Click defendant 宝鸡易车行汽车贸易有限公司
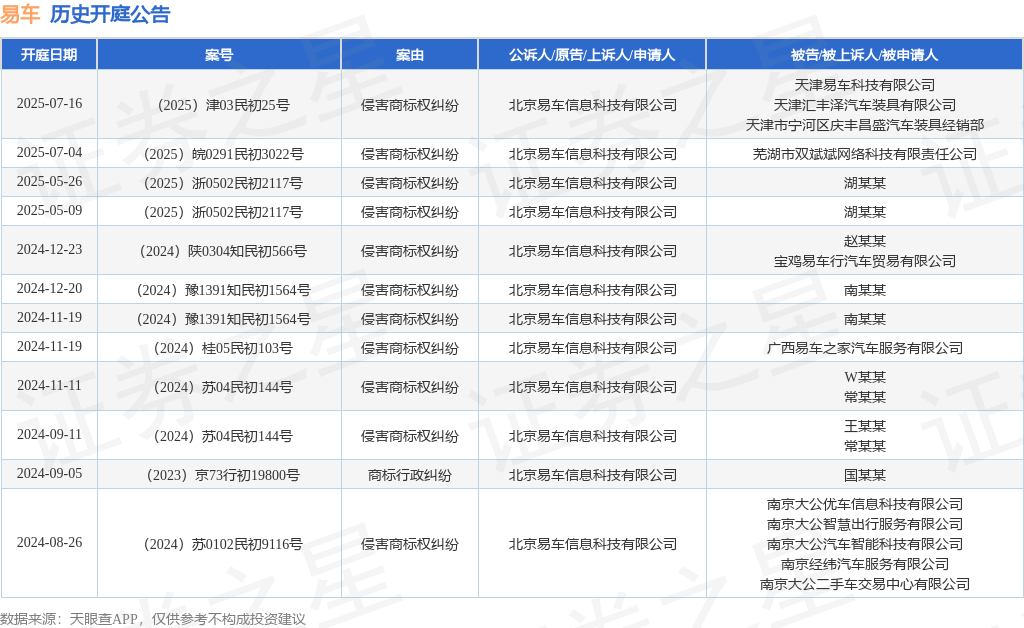The image size is (1024, 628). pos(865,261)
